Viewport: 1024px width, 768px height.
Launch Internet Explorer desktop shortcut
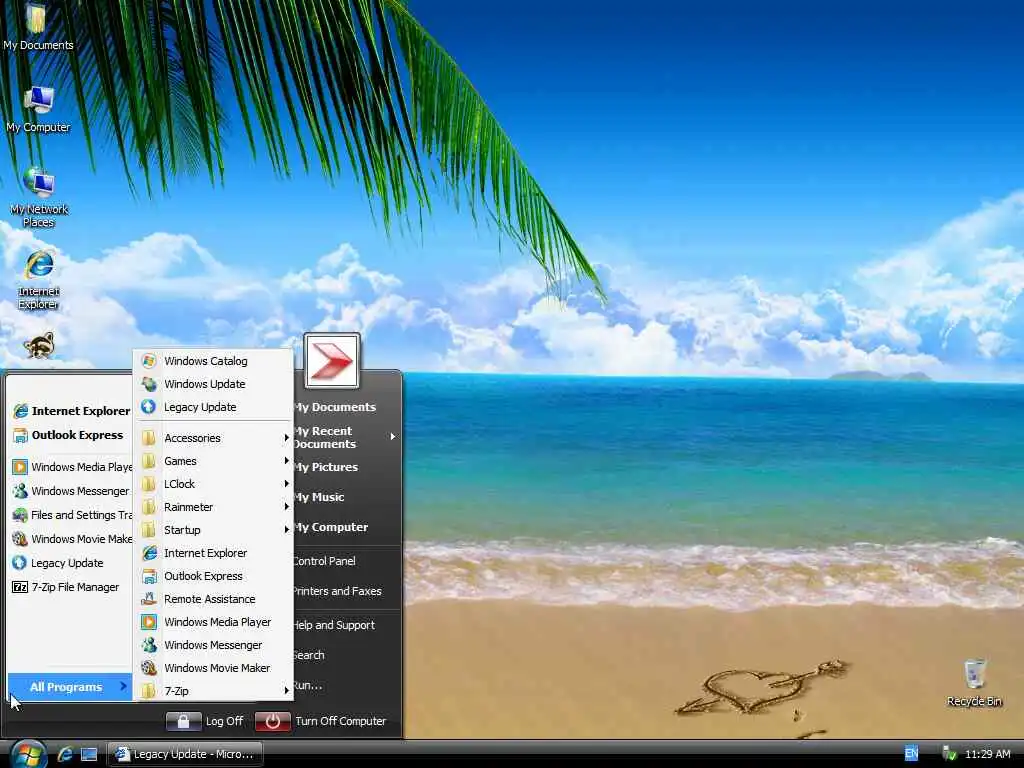39,280
